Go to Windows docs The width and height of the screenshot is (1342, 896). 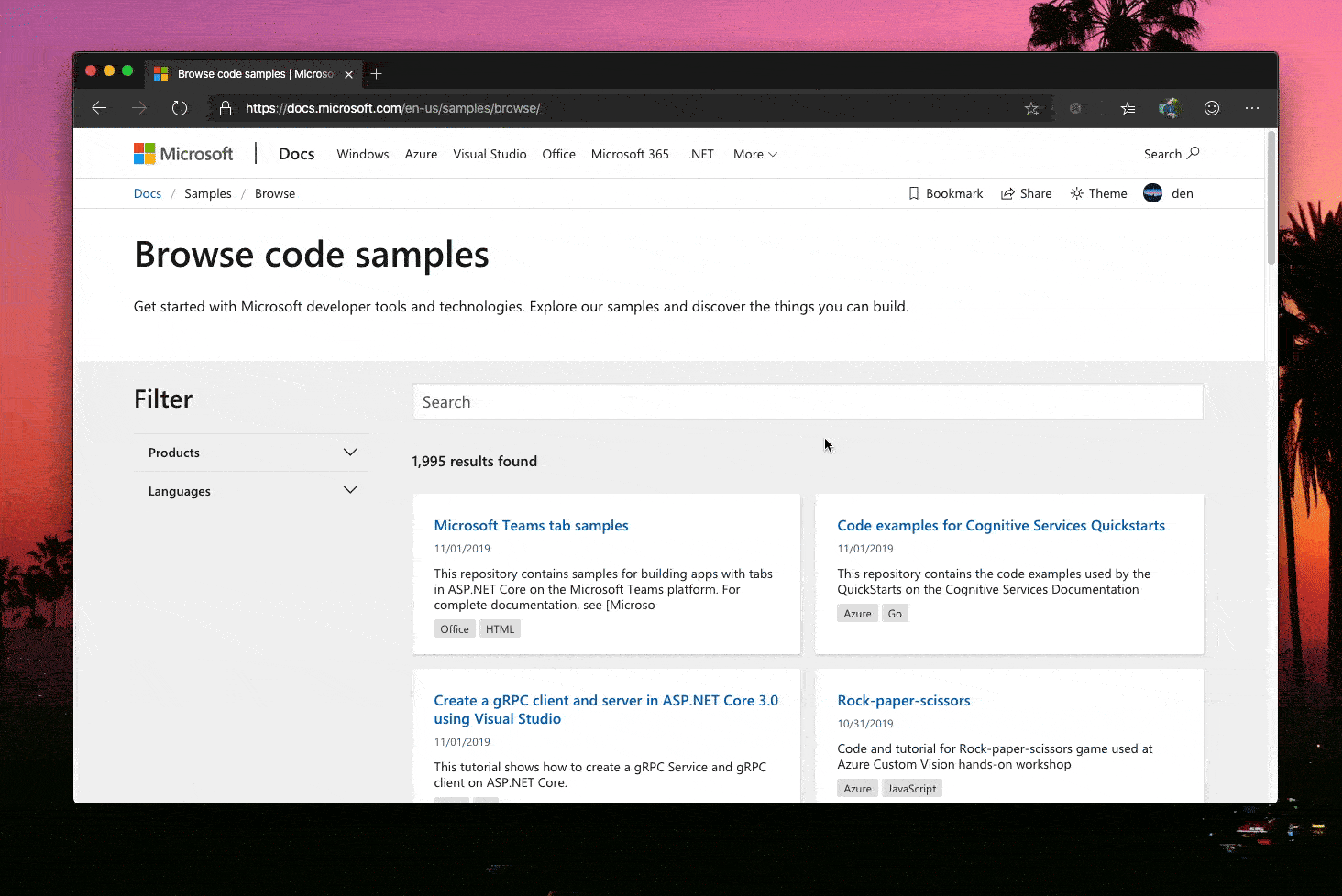(x=363, y=154)
